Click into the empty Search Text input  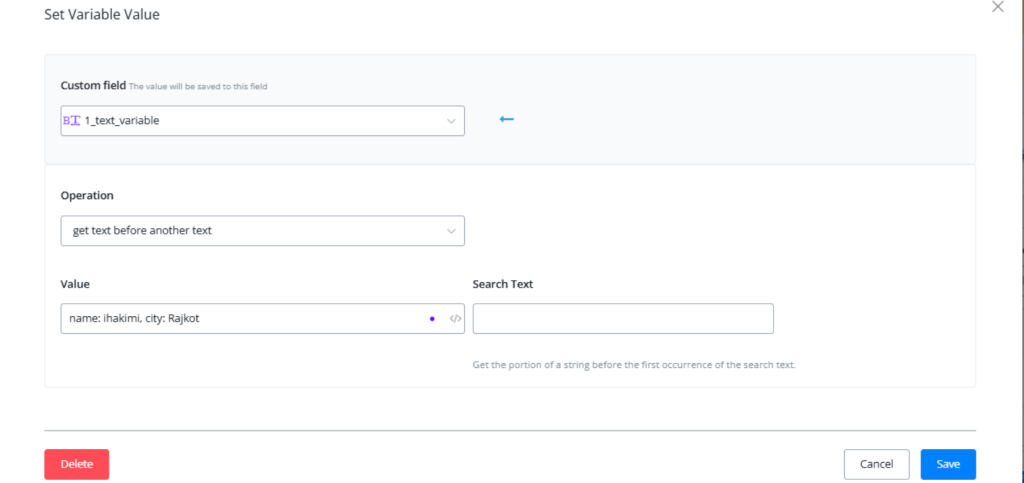622,319
